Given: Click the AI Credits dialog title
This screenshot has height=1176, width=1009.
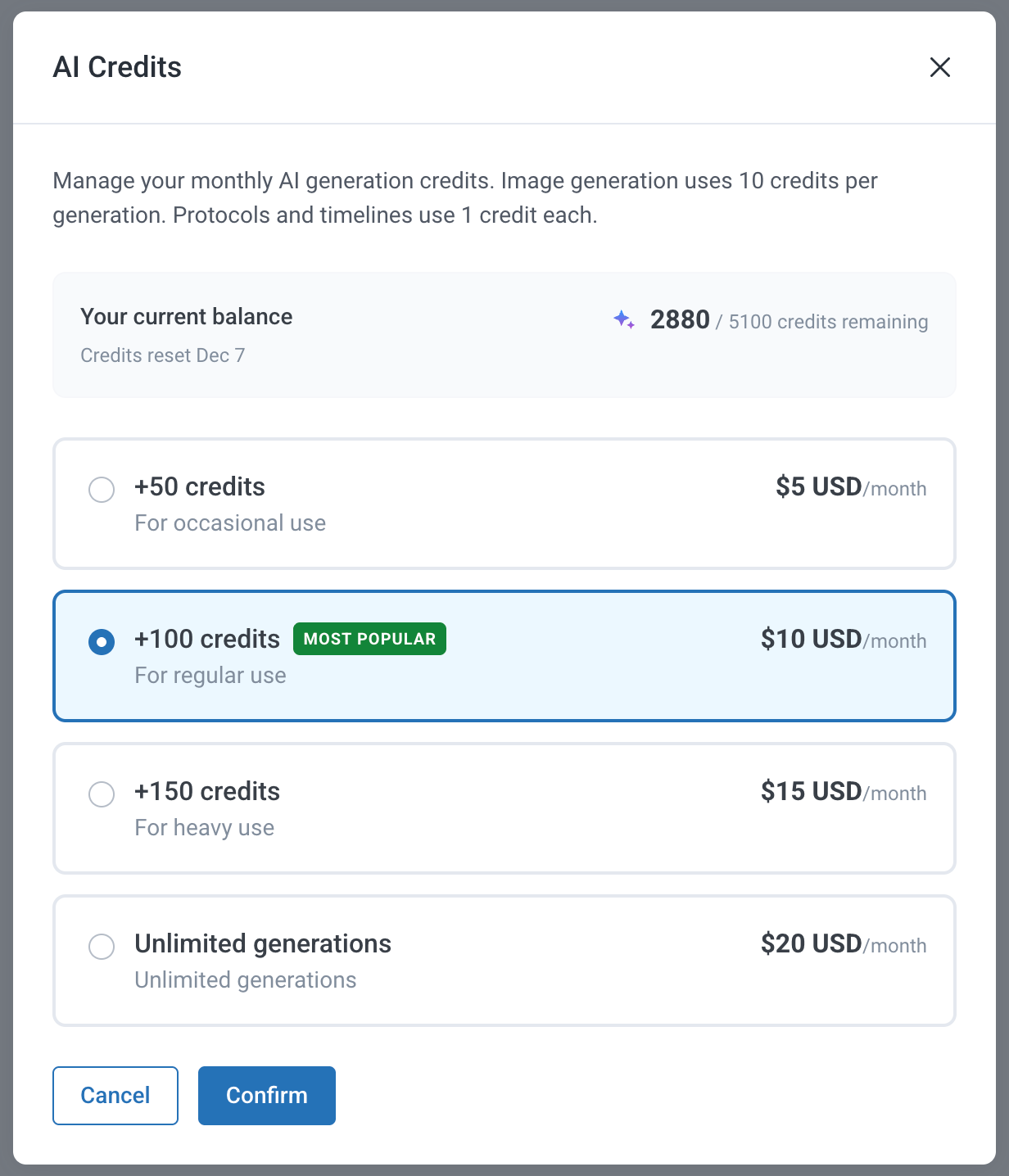Looking at the screenshot, I should (117, 67).
